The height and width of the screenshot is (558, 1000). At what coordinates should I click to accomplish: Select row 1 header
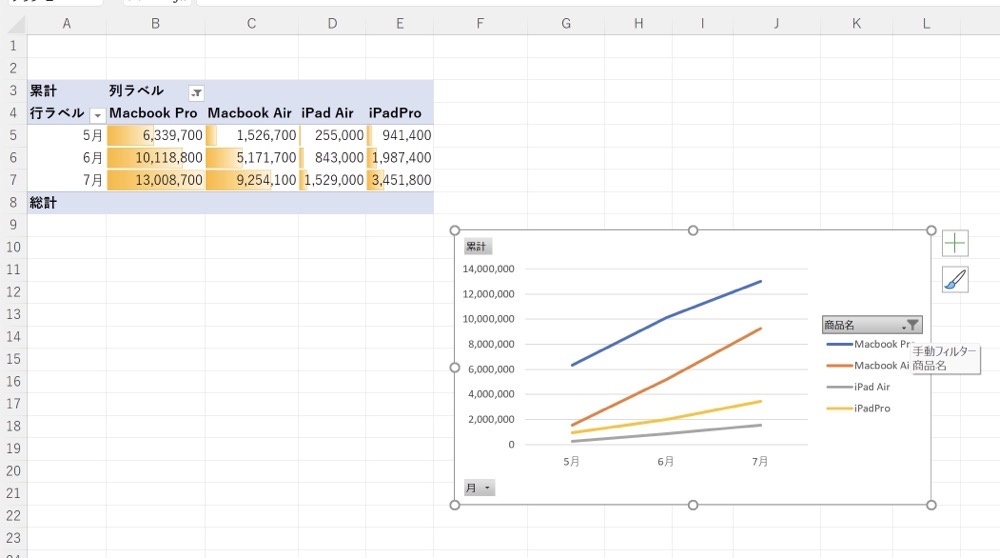(13, 46)
